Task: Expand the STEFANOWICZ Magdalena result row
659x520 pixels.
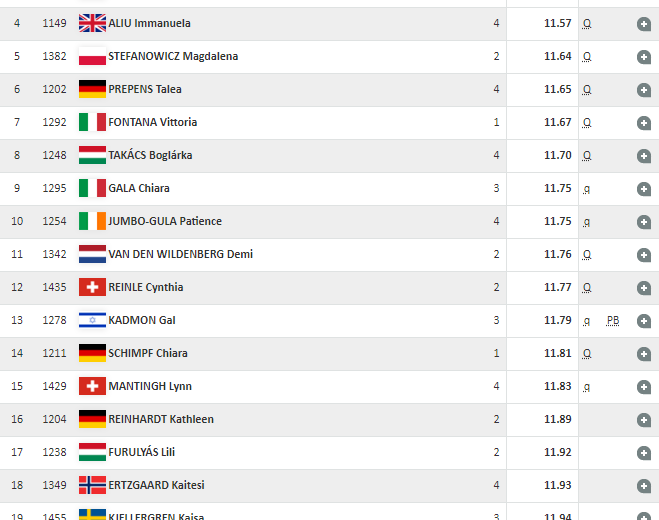Action: click(x=643, y=56)
